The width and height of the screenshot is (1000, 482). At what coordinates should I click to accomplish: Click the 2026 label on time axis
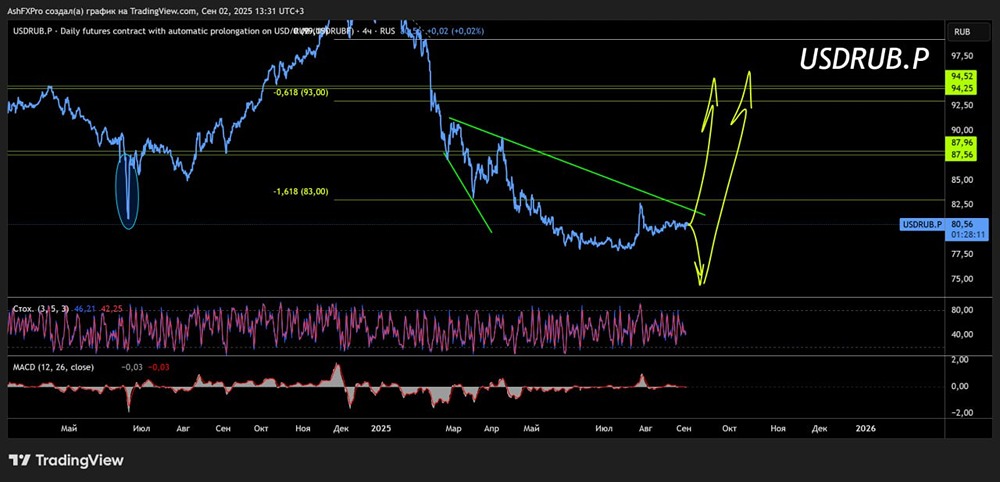click(865, 428)
